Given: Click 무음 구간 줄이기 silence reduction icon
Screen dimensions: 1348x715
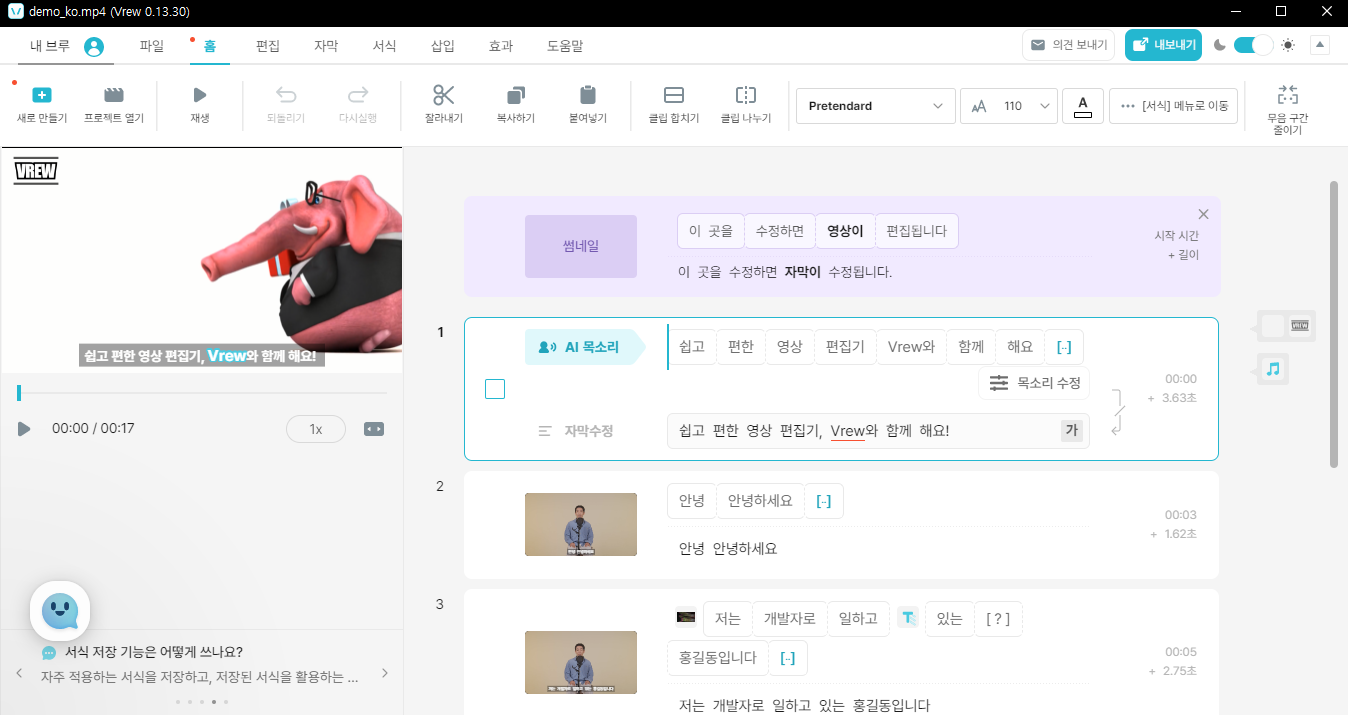Looking at the screenshot, I should pyautogui.click(x=1288, y=95).
